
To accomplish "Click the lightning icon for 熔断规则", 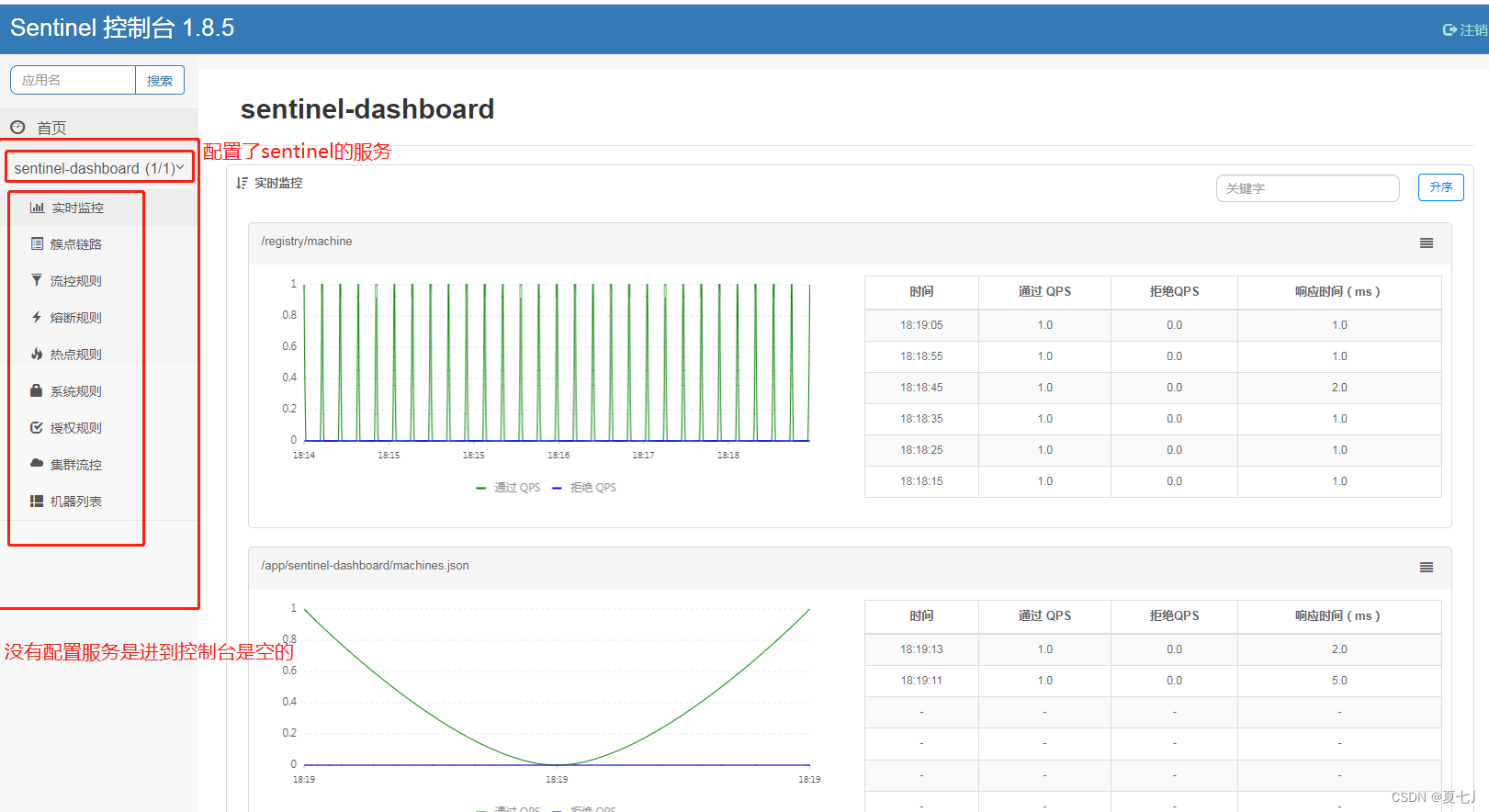I will coord(37,317).
